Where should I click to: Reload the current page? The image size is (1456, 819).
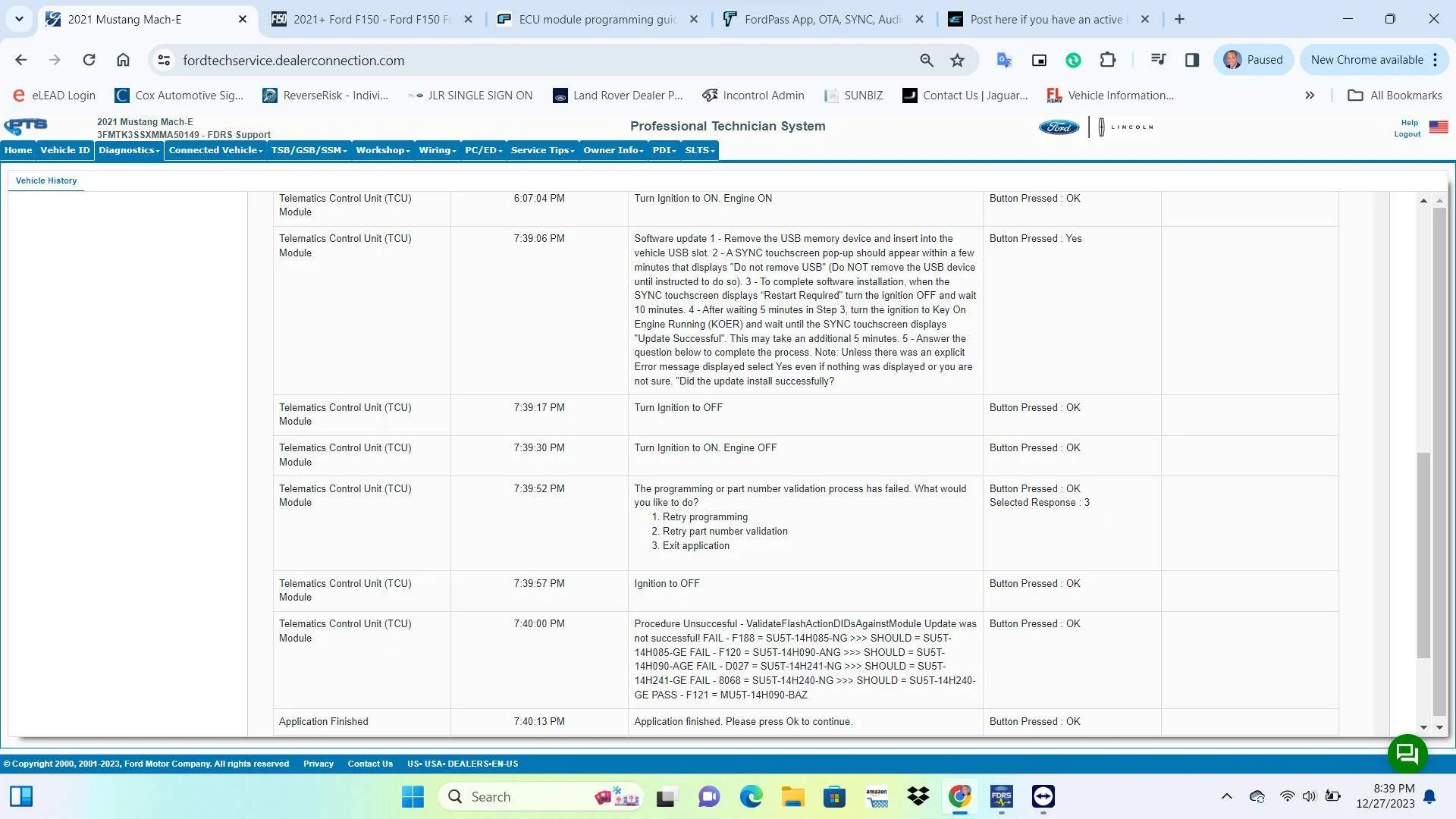click(89, 60)
